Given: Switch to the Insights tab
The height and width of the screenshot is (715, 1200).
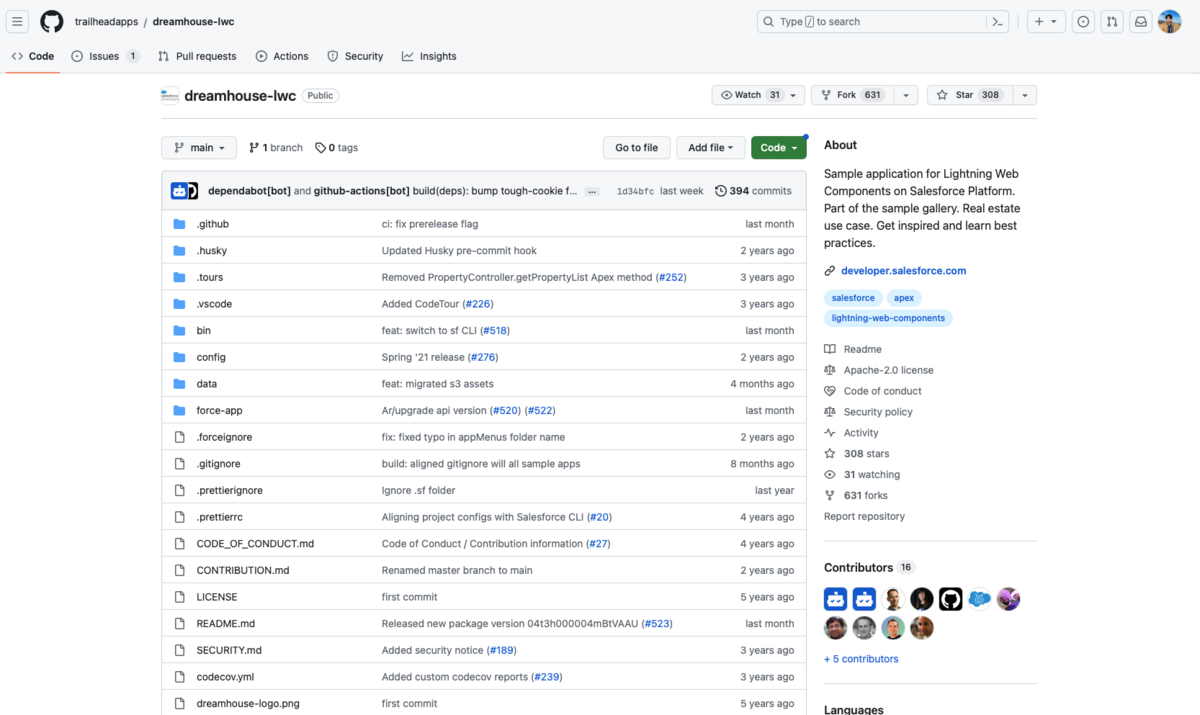Looking at the screenshot, I should tap(429, 57).
